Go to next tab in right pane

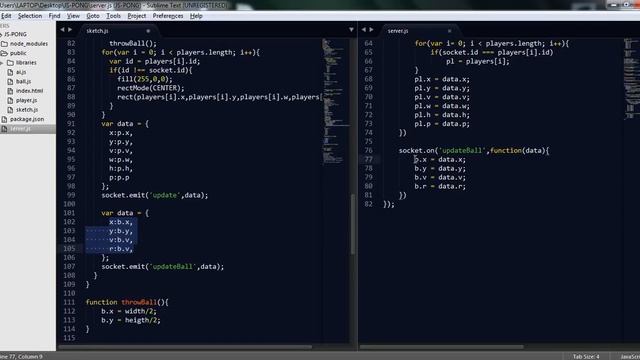371,30
